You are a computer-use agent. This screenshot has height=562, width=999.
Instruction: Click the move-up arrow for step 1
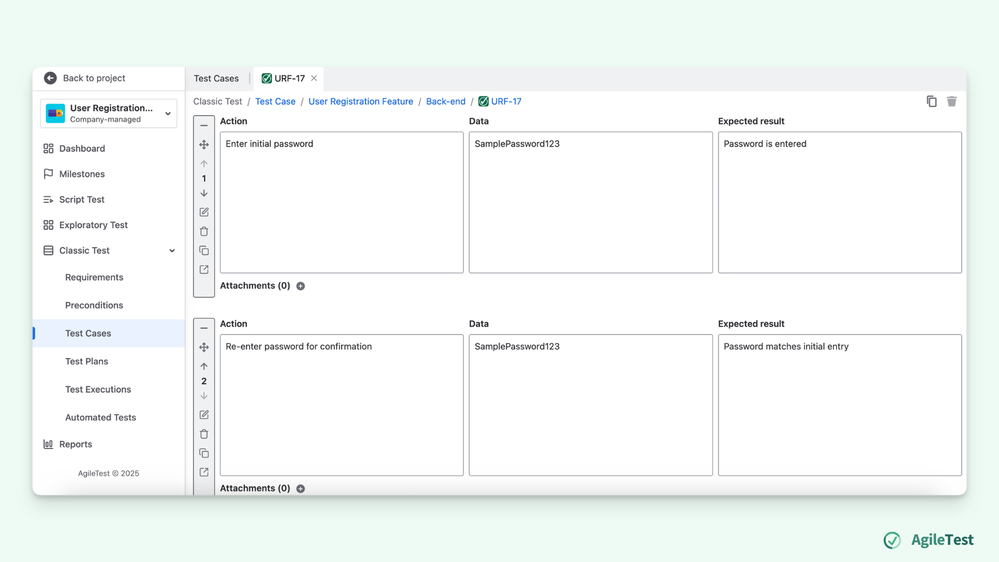click(x=204, y=164)
